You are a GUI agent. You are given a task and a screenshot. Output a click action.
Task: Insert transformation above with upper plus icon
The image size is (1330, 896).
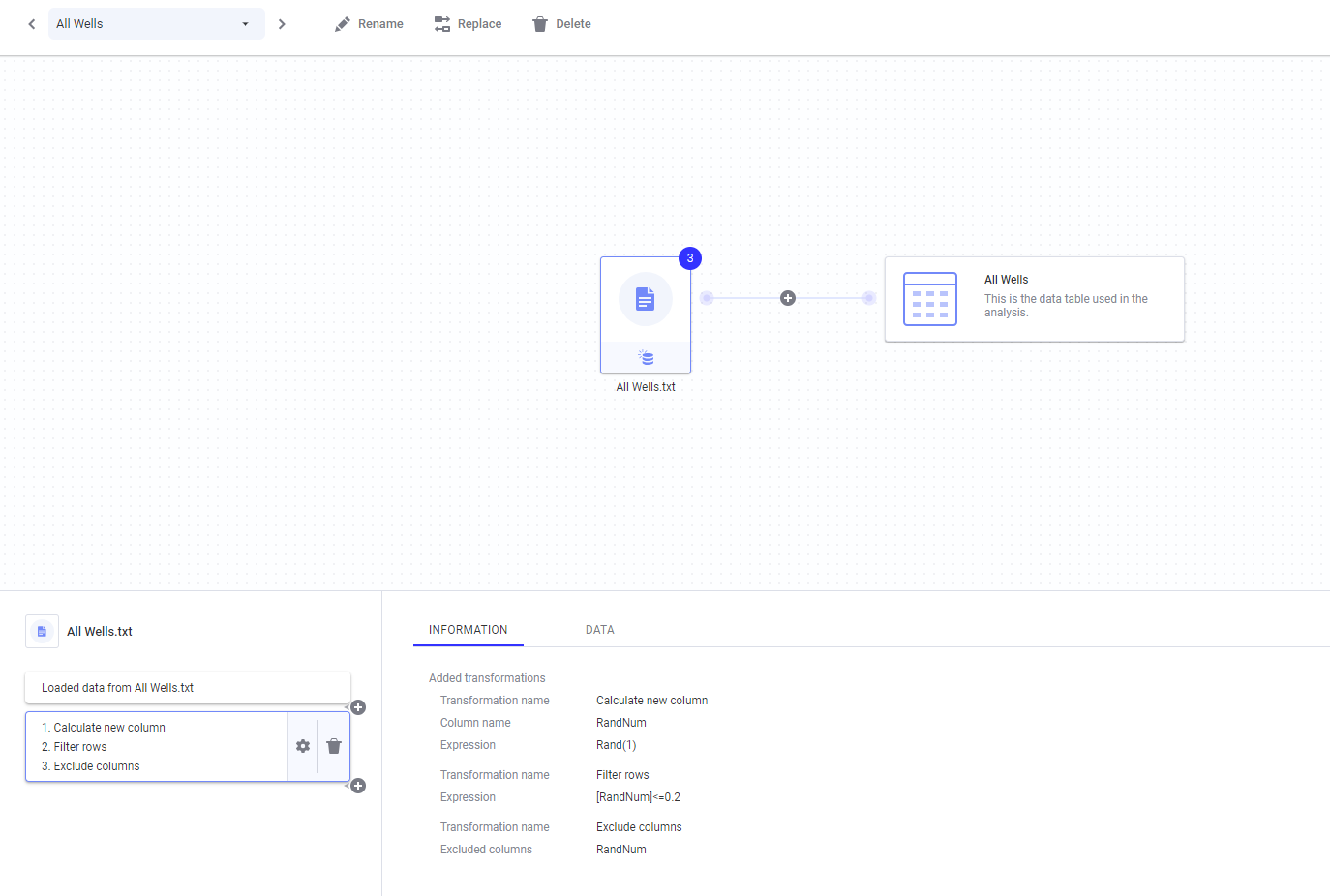(358, 707)
